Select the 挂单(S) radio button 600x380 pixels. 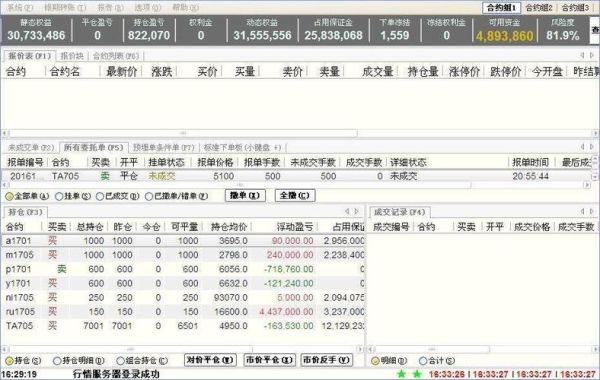pyautogui.click(x=59, y=197)
